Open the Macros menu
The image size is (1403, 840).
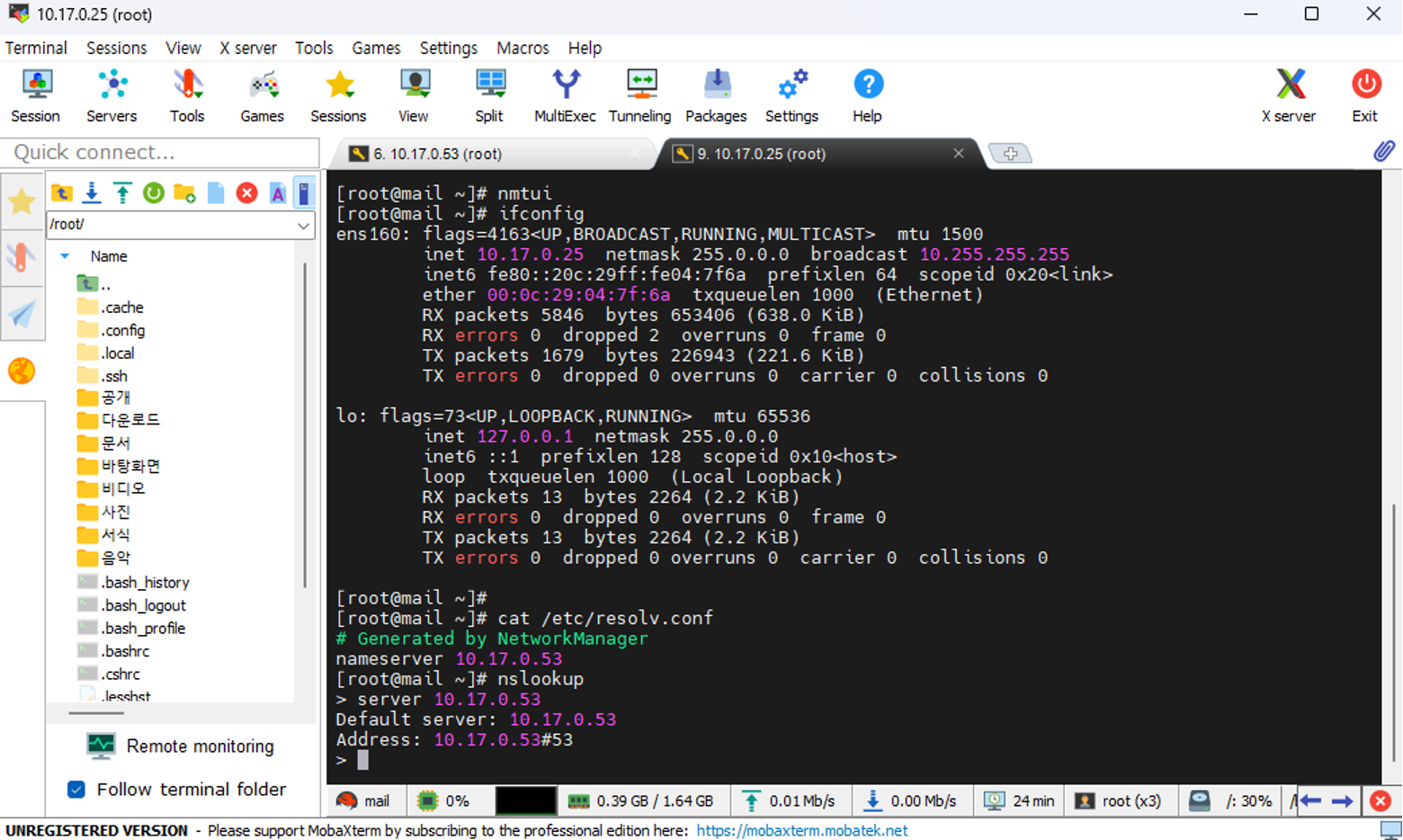click(x=523, y=48)
